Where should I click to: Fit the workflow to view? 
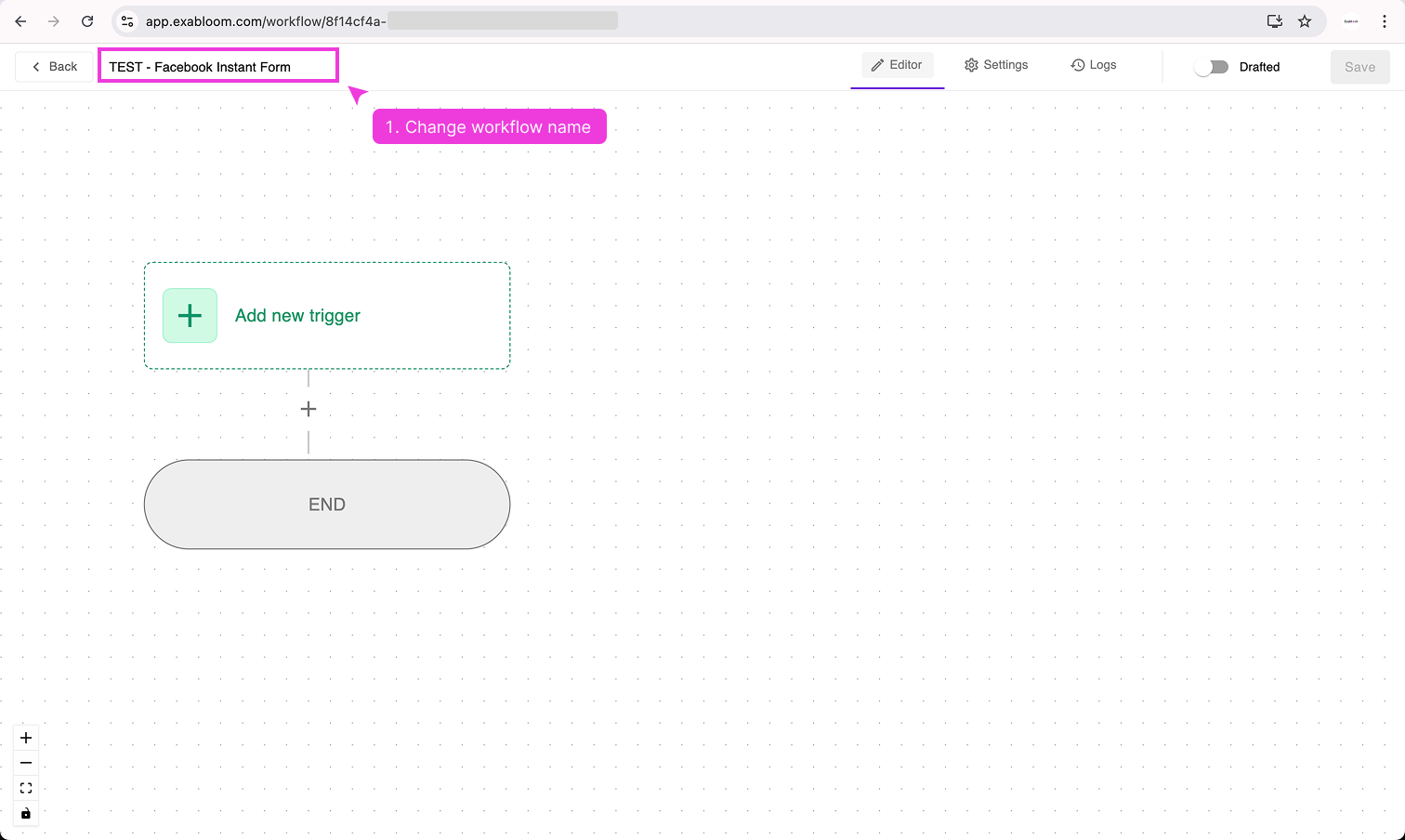click(x=26, y=787)
